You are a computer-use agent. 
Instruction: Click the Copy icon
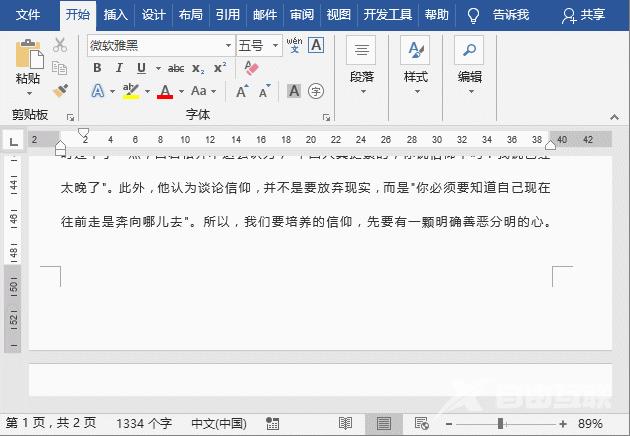point(59,68)
